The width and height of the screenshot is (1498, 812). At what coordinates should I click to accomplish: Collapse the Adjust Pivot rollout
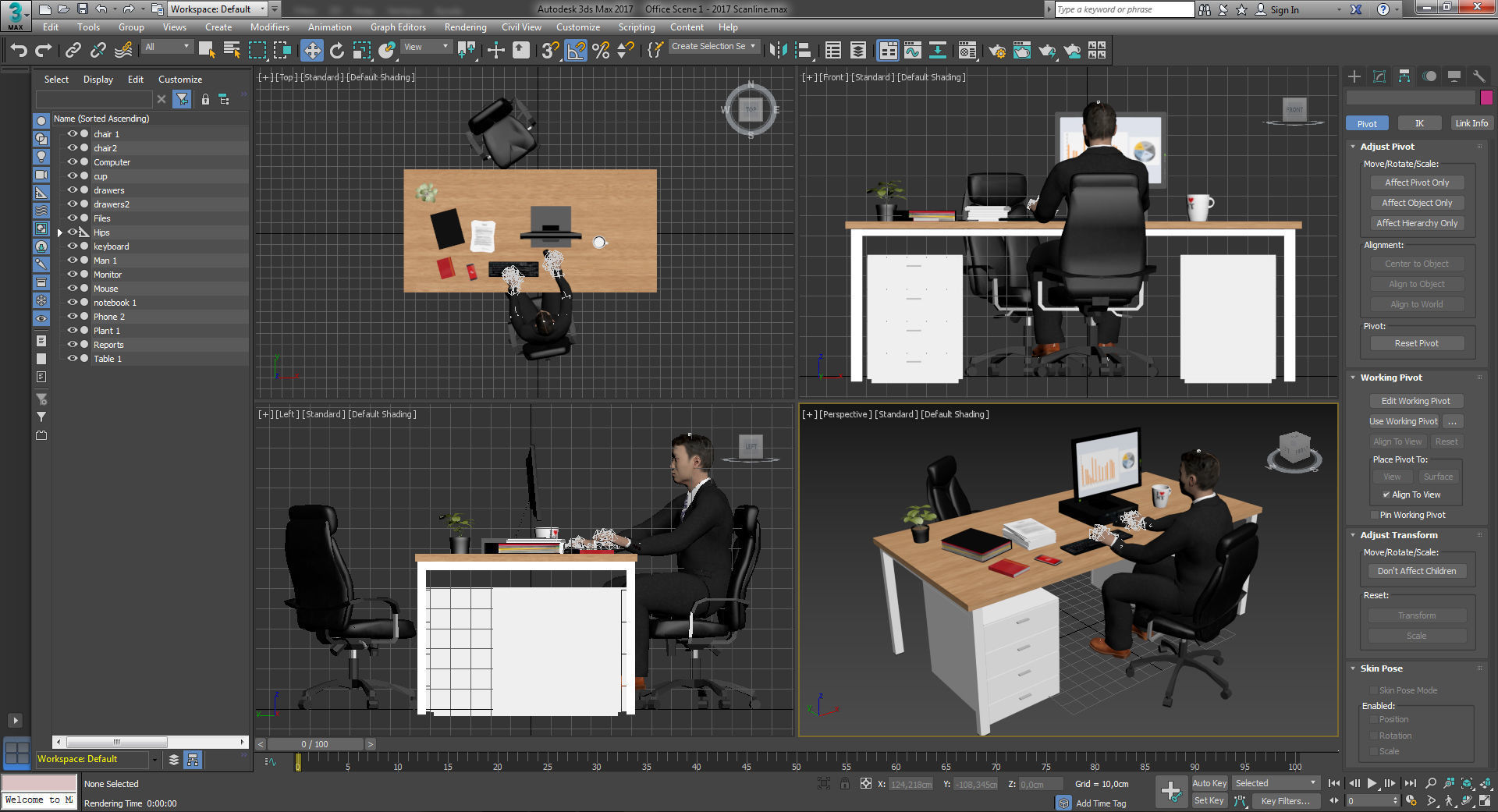coord(1353,147)
